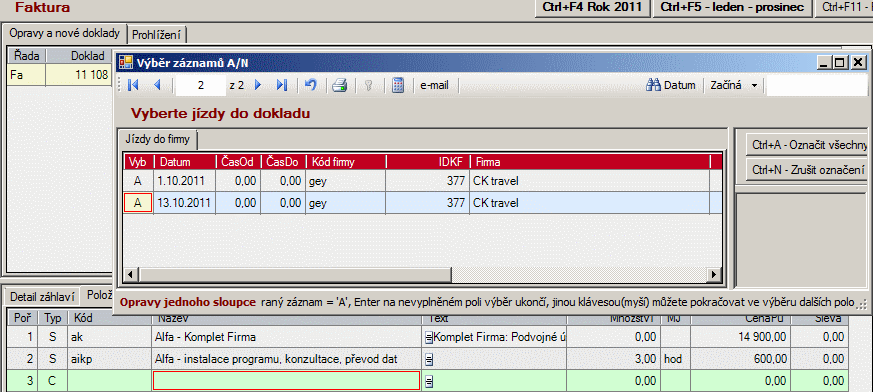
Task: Click ČasOd column header
Action: pos(238,162)
